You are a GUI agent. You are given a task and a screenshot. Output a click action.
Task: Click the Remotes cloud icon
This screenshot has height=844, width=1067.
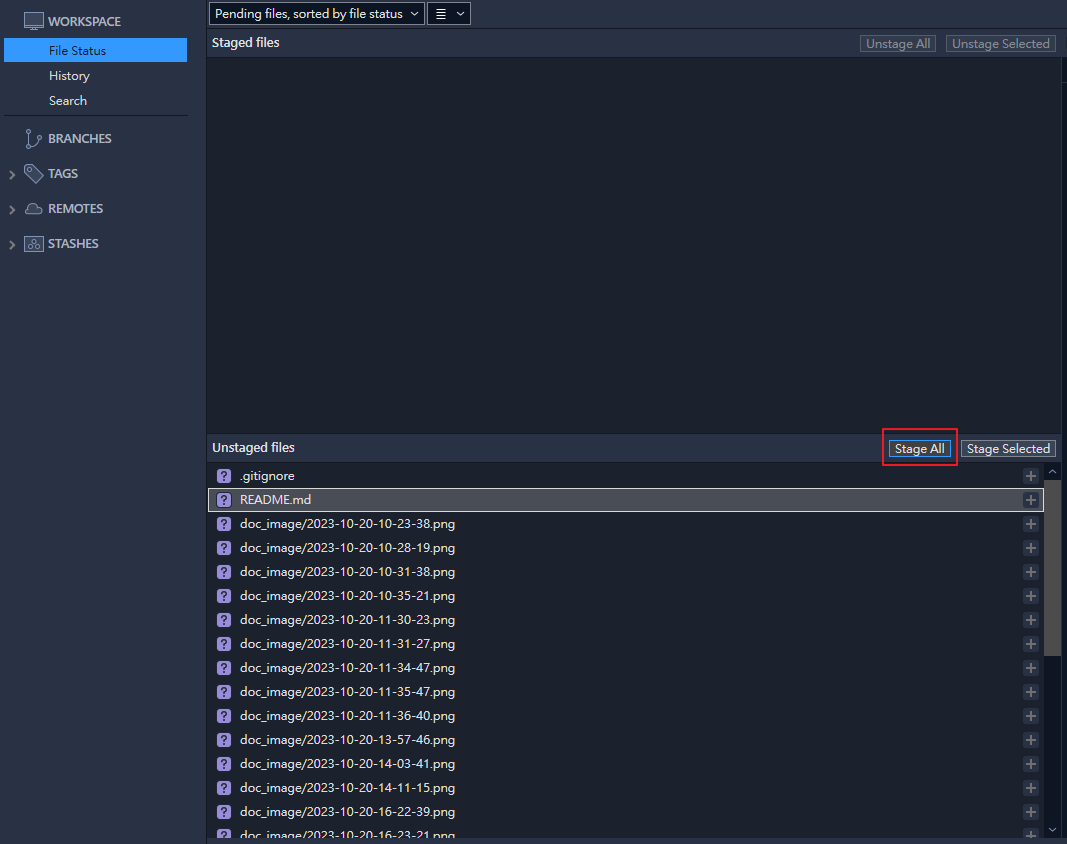33,209
